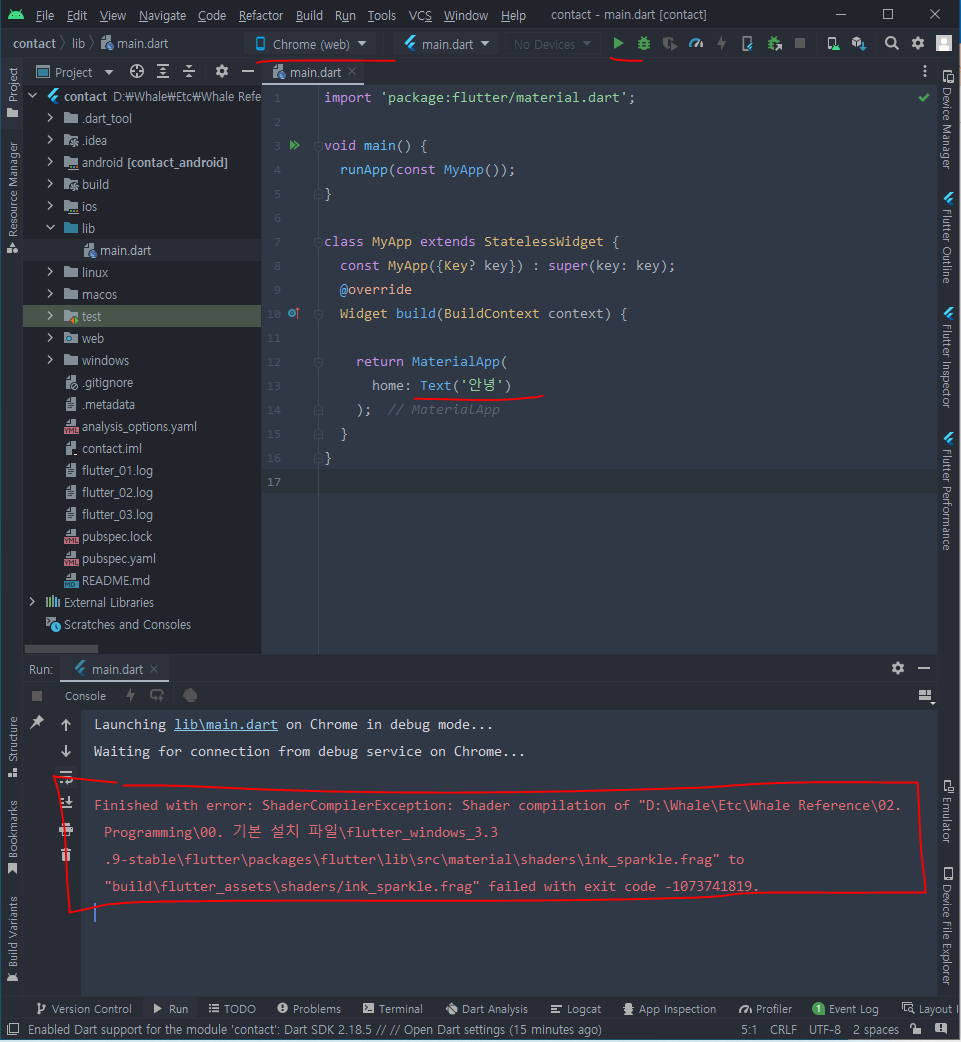
Task: Open the profiler gauge icon in toolbar
Action: 696,43
